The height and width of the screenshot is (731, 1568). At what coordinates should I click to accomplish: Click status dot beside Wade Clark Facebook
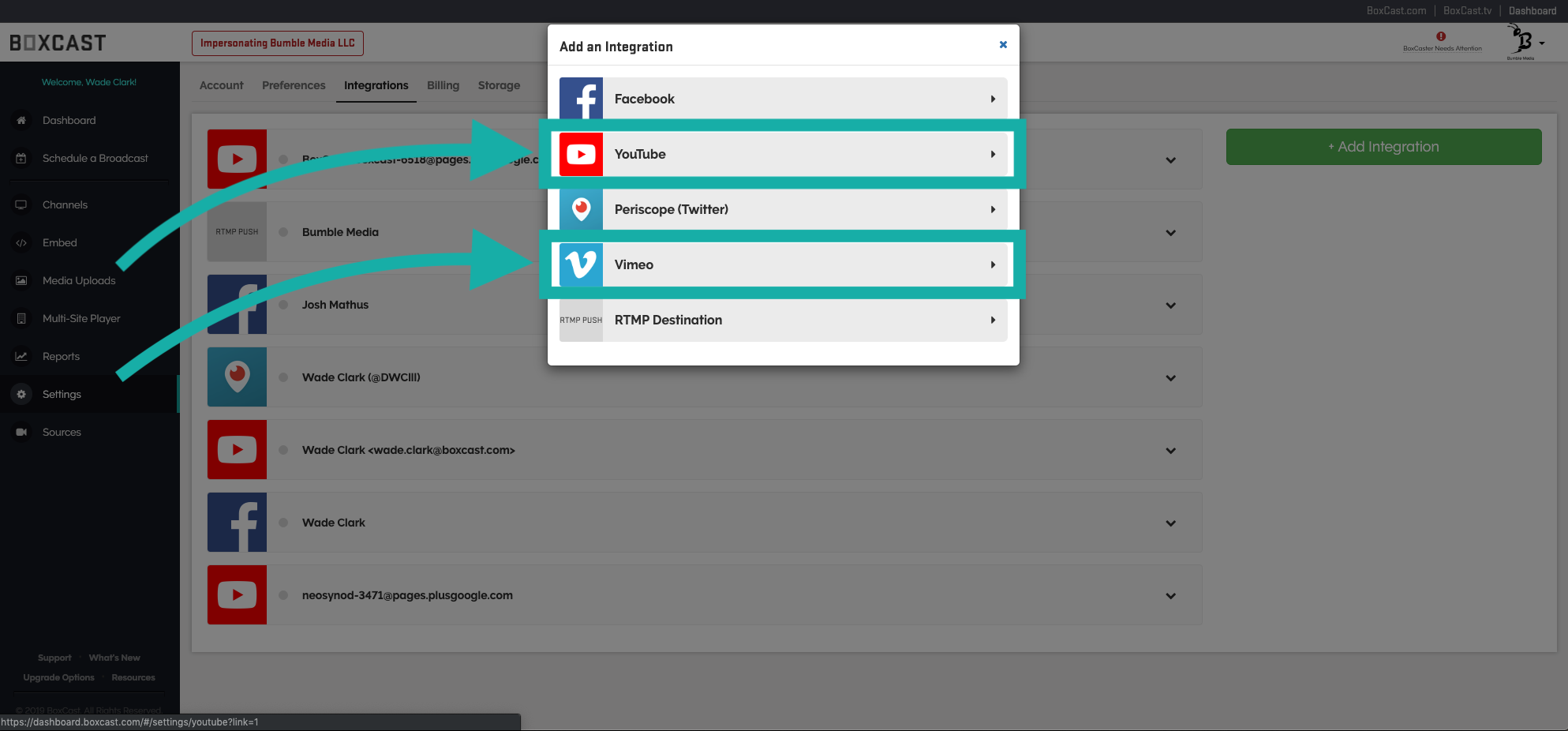click(x=283, y=523)
